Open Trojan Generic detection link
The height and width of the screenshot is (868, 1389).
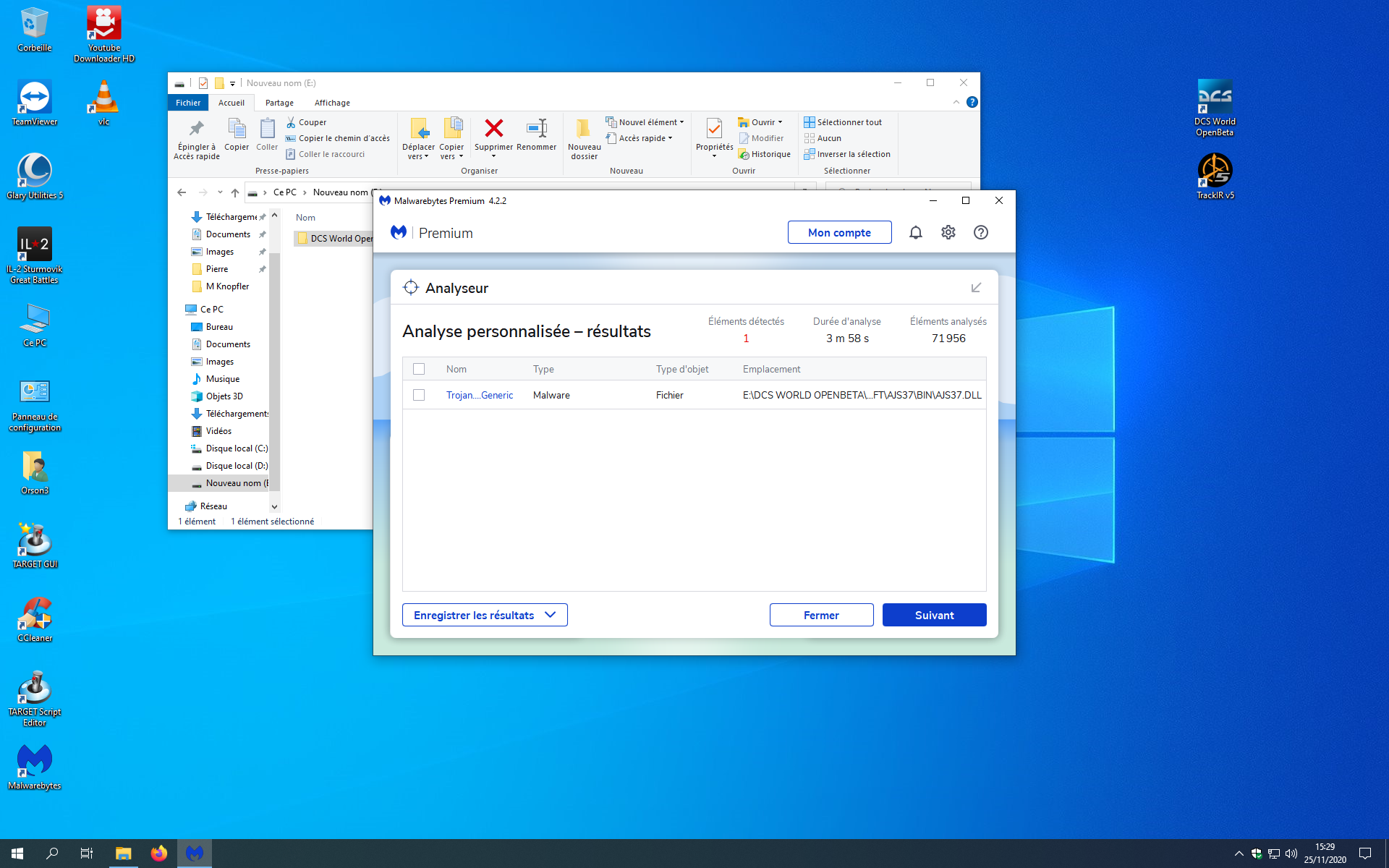[x=480, y=395]
